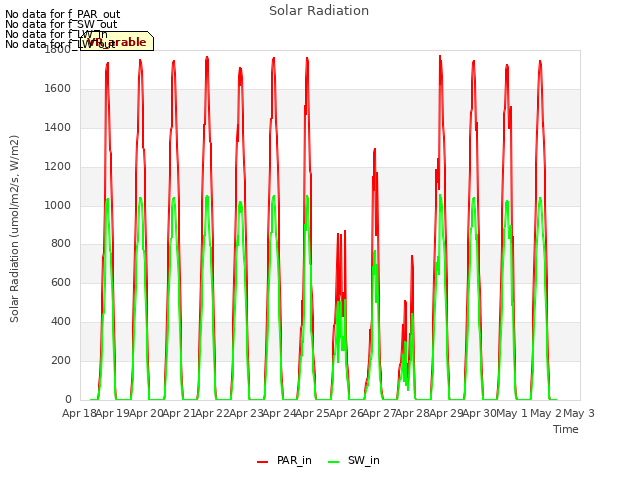The width and height of the screenshot is (640, 480).
Task: Click the Apr 25 x-axis tick label
Action: point(313,413)
